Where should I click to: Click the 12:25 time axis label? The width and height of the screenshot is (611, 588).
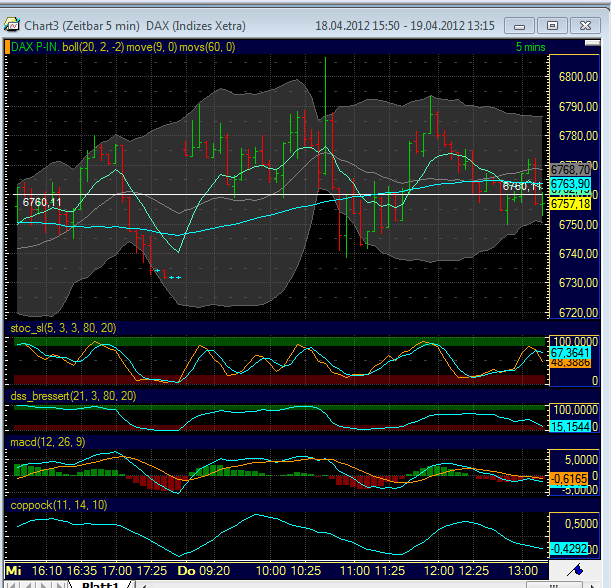[x=473, y=571]
